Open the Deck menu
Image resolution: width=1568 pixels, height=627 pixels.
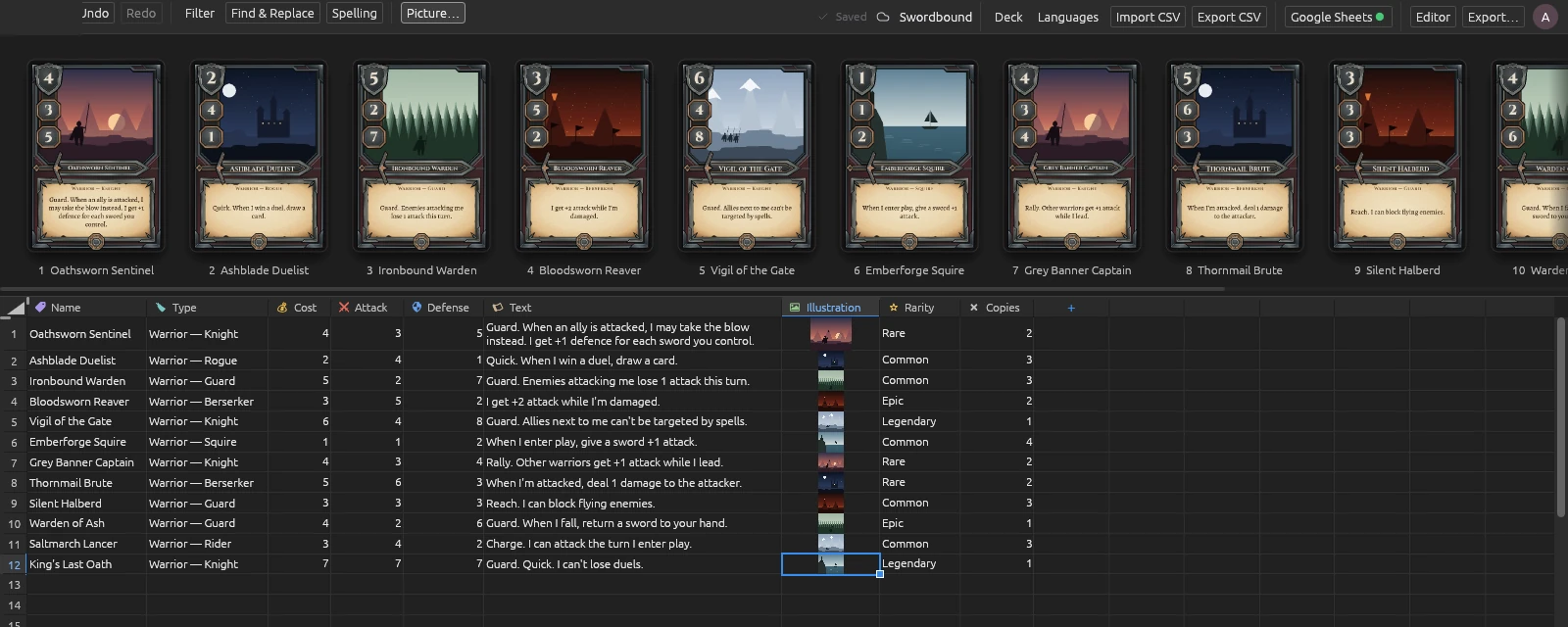pyautogui.click(x=1007, y=17)
